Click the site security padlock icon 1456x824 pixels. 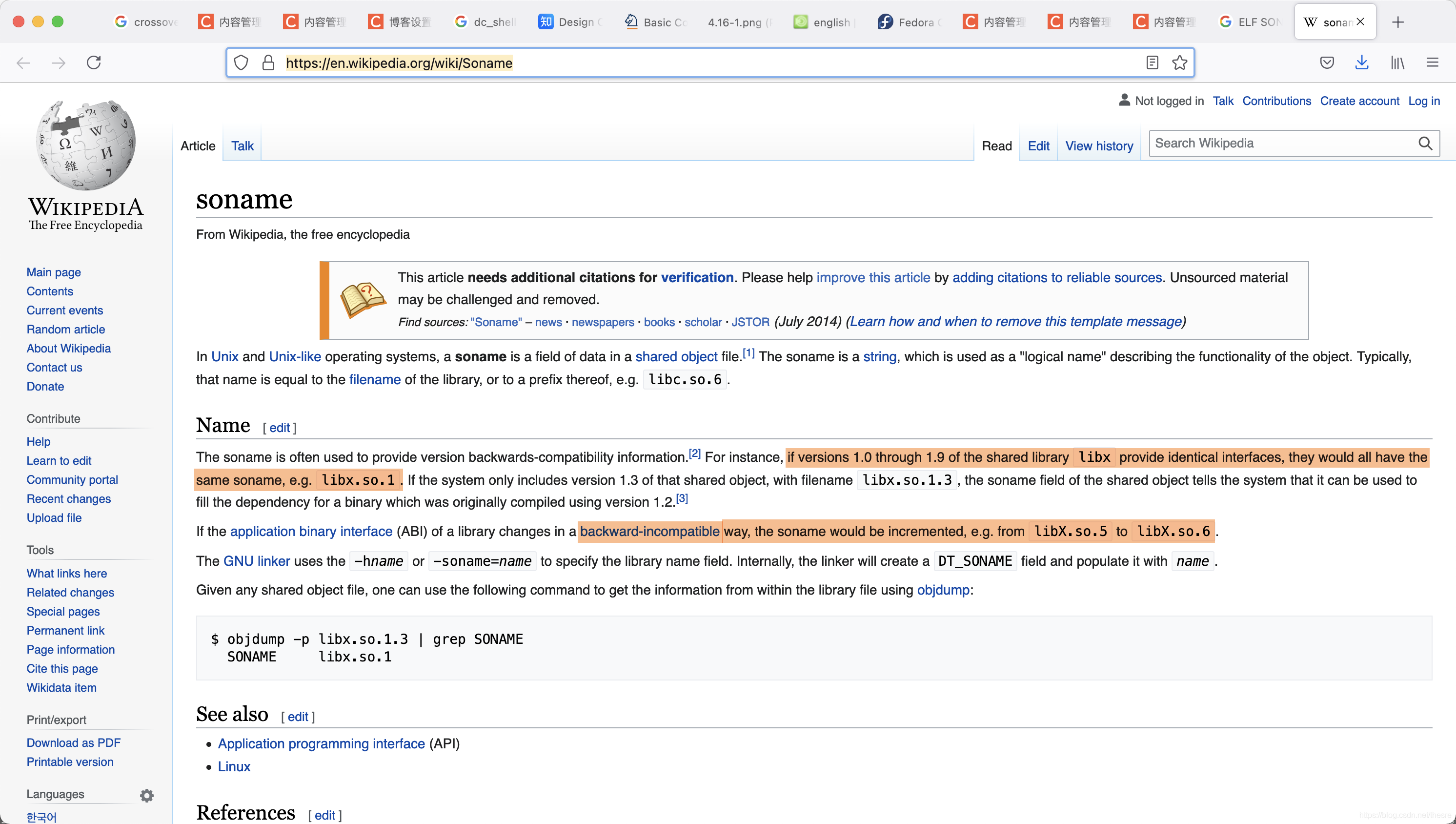coord(268,62)
